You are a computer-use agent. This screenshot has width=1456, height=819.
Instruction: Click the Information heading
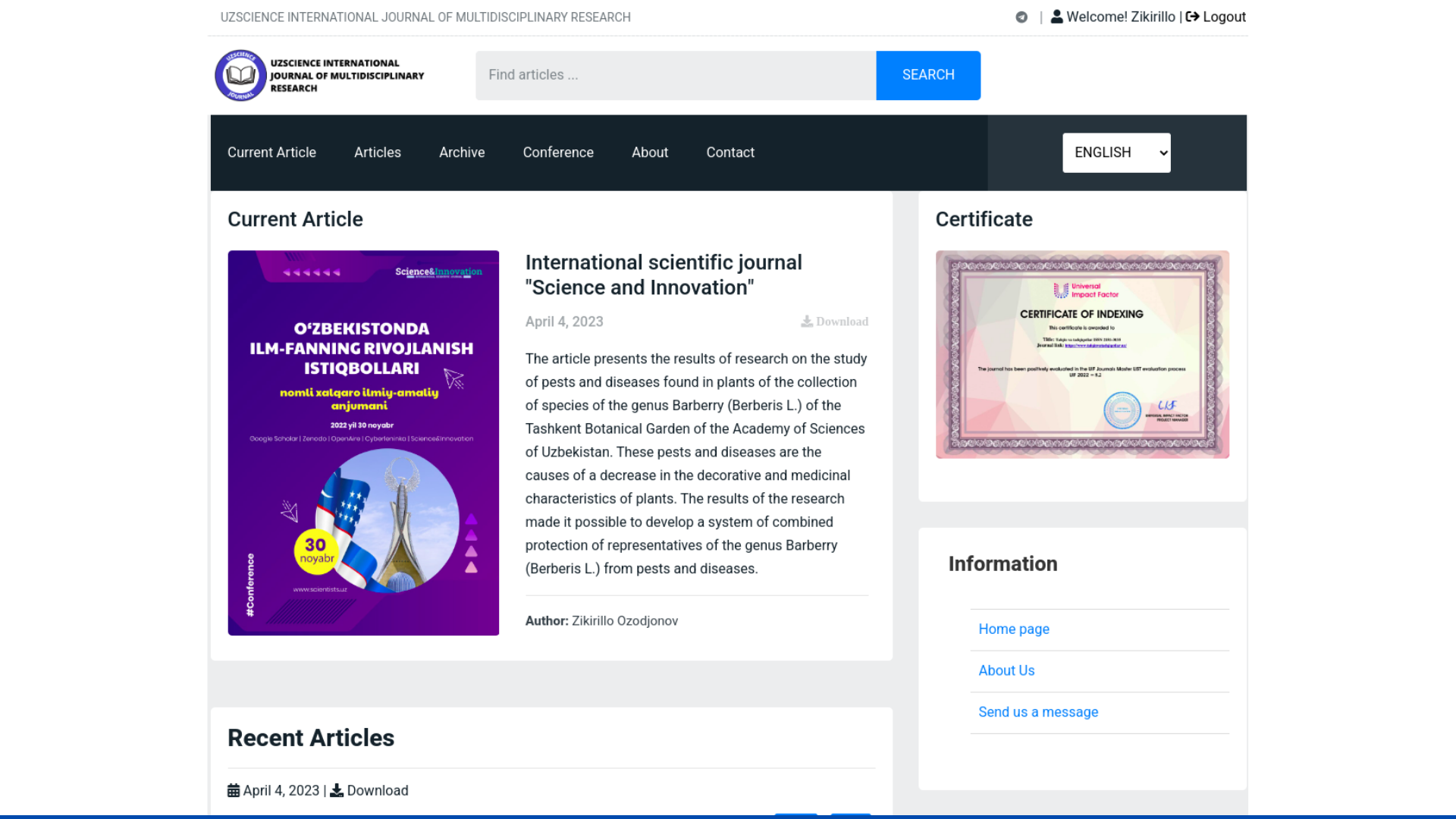pos(1003,563)
